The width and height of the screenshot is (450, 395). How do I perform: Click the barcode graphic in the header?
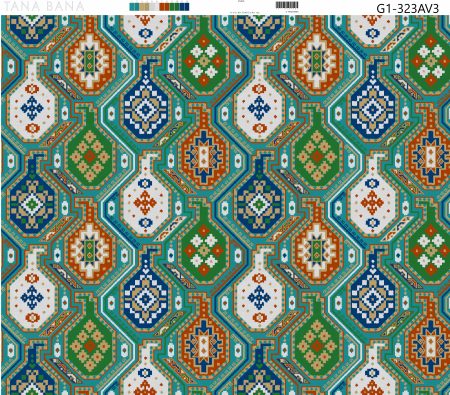pyautogui.click(x=287, y=5)
